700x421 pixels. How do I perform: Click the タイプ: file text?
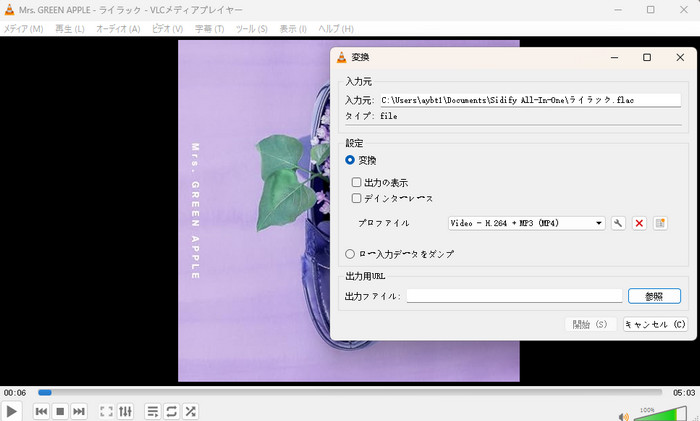(371, 116)
